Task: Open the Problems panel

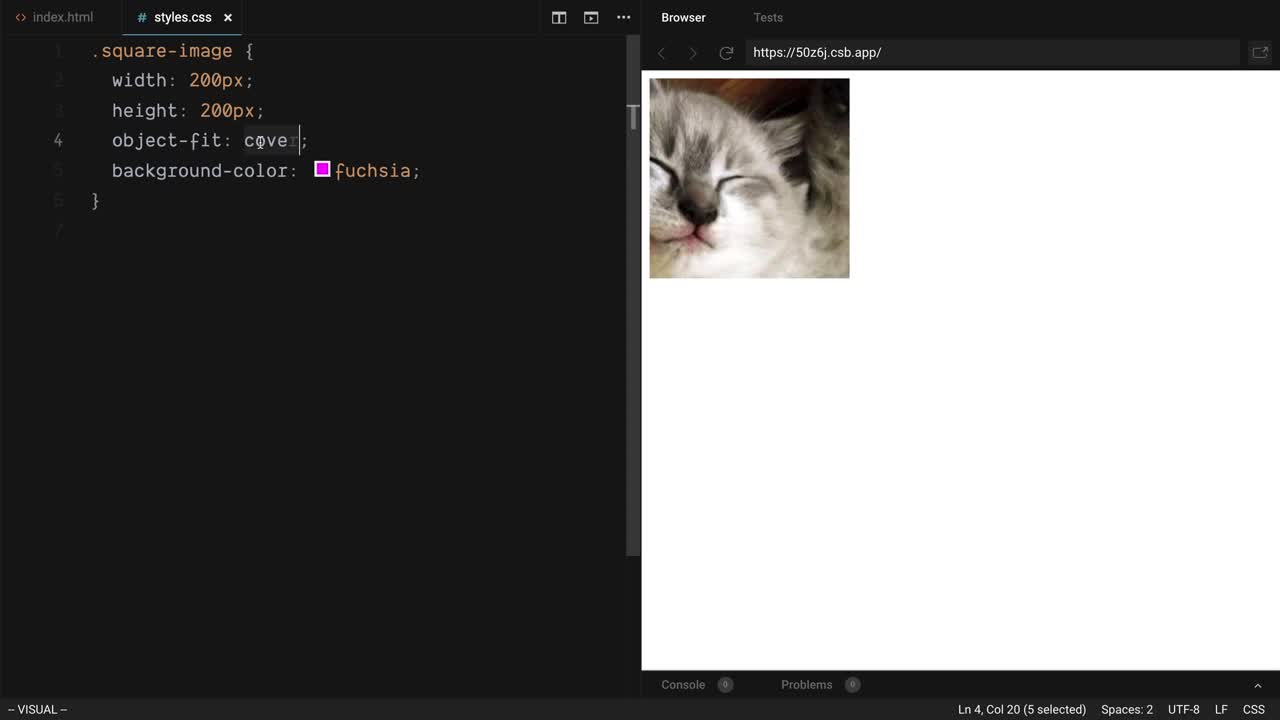Action: click(x=806, y=685)
